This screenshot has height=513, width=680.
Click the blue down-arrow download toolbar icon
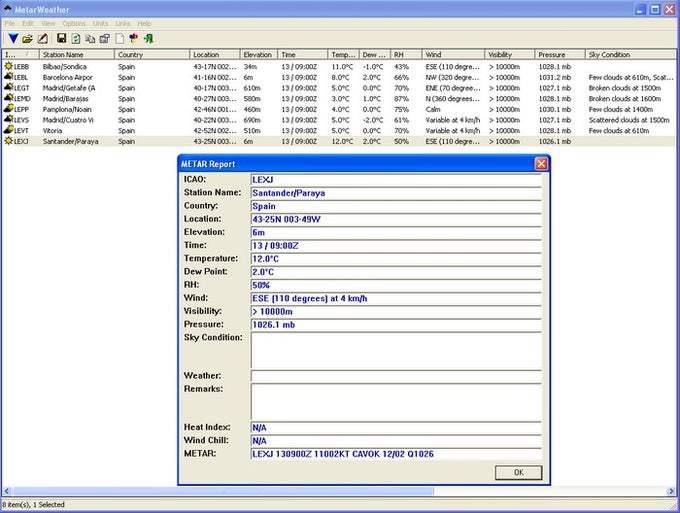13,39
